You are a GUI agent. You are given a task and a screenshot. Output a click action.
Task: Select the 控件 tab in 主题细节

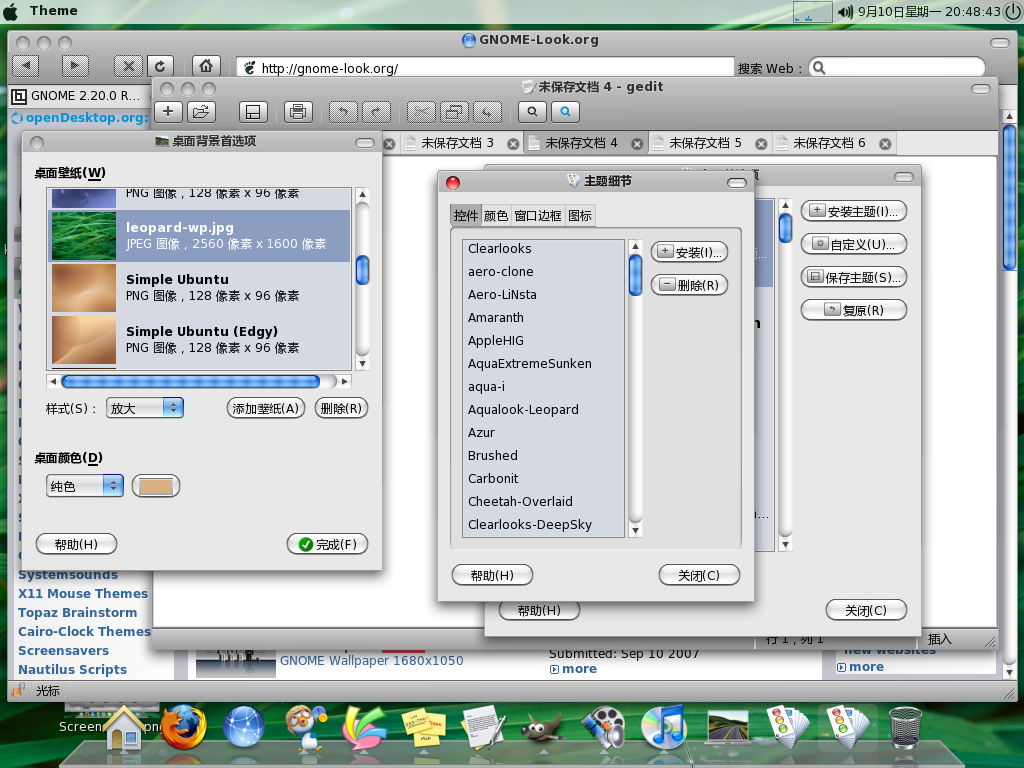click(x=466, y=216)
